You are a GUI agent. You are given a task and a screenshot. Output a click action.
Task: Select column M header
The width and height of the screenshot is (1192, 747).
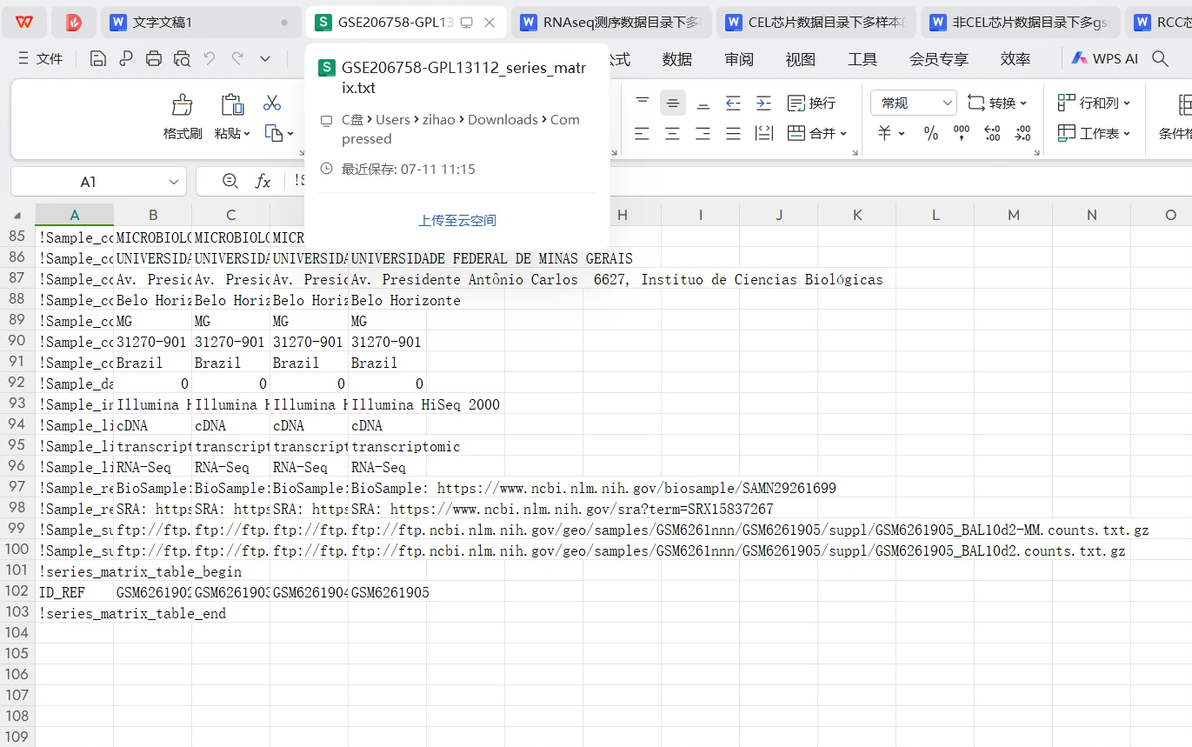(x=1013, y=215)
